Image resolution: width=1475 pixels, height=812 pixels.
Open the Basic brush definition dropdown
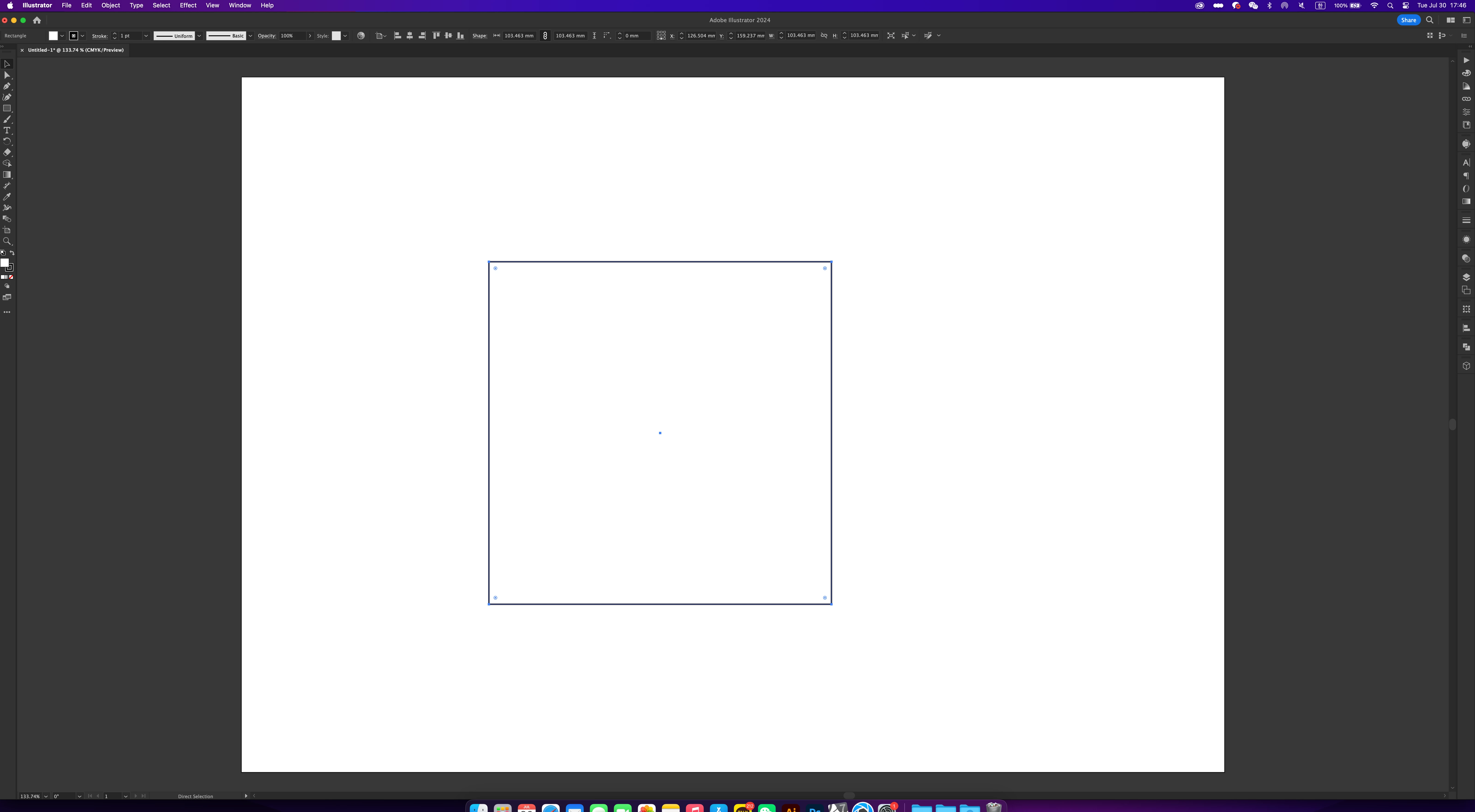click(250, 36)
